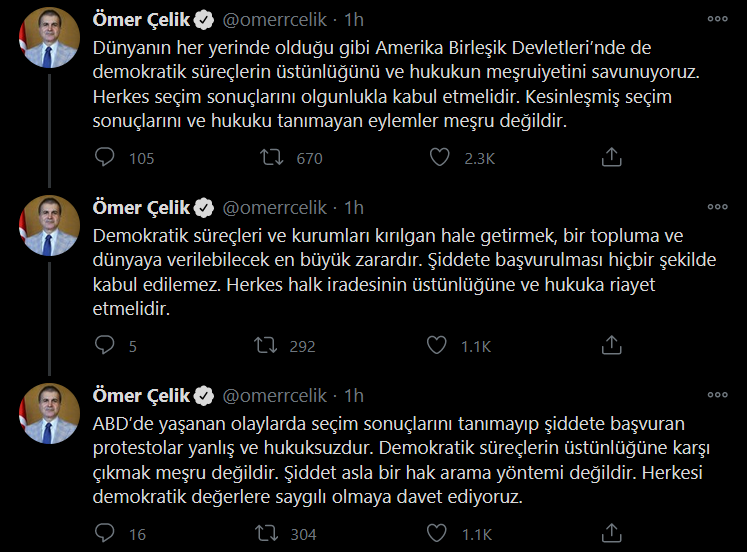Like the second tweet starting 'Demokratik süreçleri'

[437, 346]
